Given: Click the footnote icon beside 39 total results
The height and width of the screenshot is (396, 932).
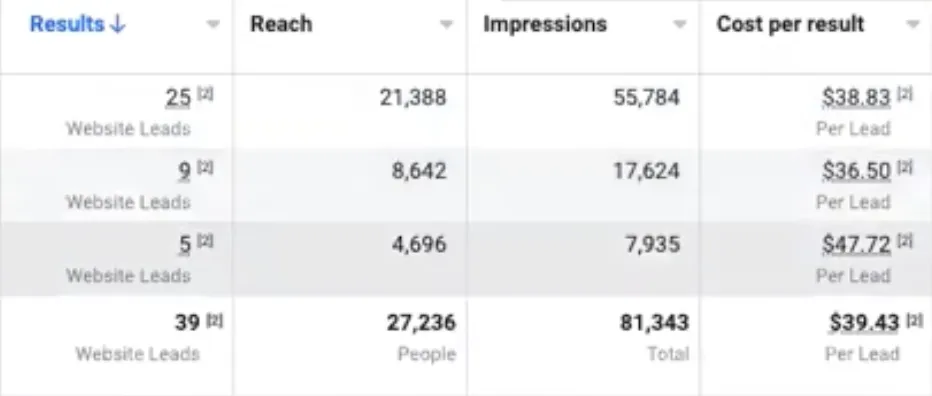Looking at the screenshot, I should click(x=214, y=320).
